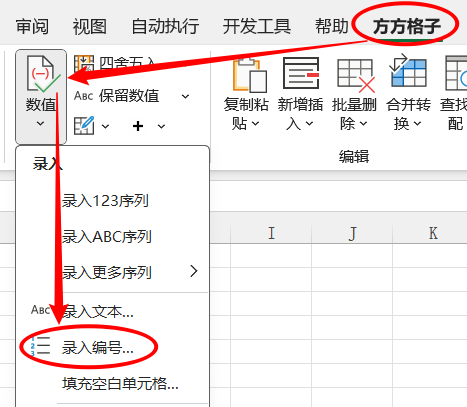This screenshot has height=407, width=467.
Task: Click the 查找 table icon
Action: [x=456, y=73]
